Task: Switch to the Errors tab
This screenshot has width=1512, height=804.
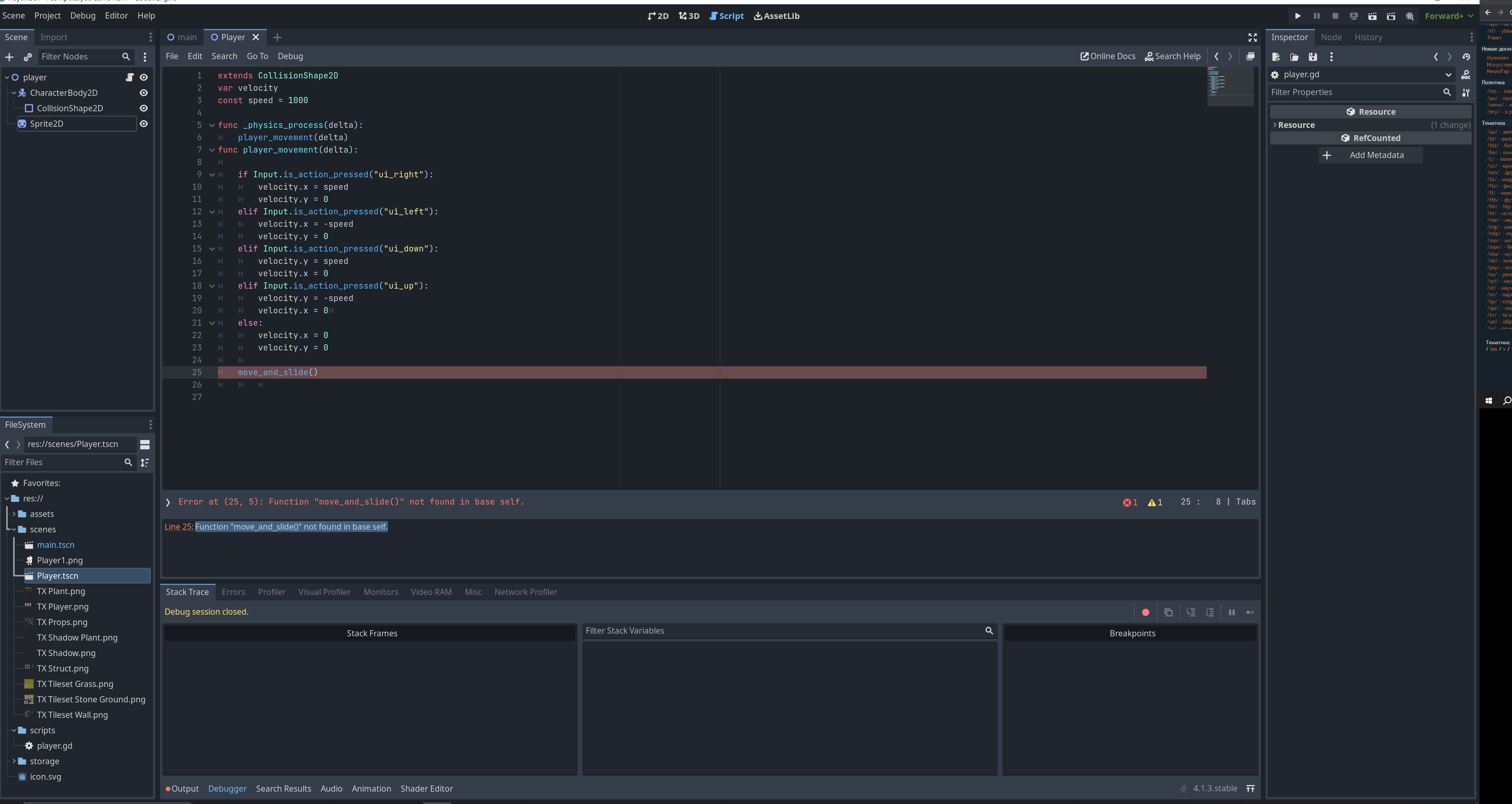Action: pyautogui.click(x=233, y=592)
